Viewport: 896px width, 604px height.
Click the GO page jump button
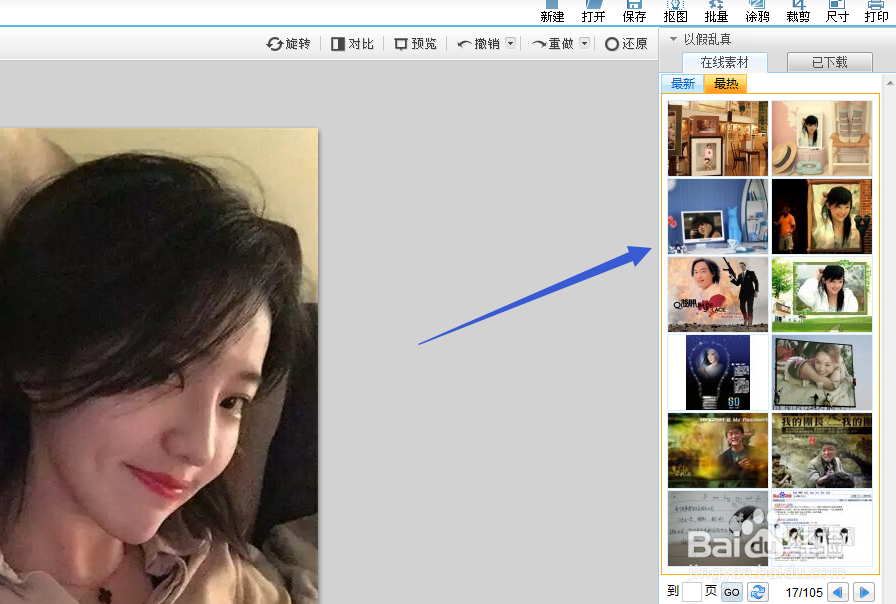731,592
